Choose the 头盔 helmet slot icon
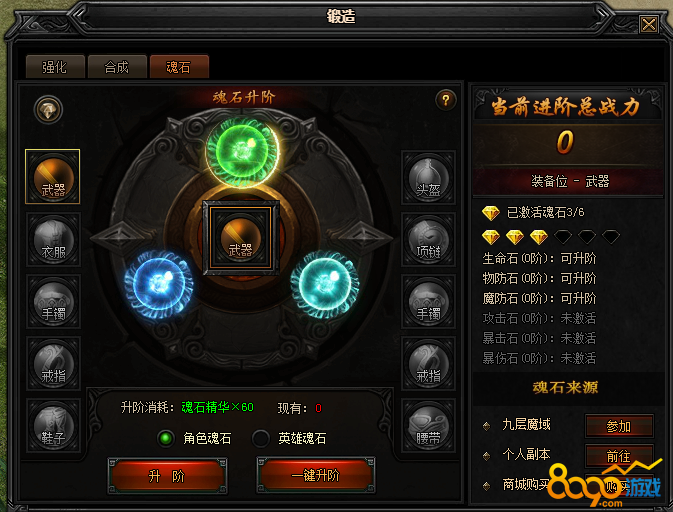This screenshot has width=673, height=512. (428, 177)
